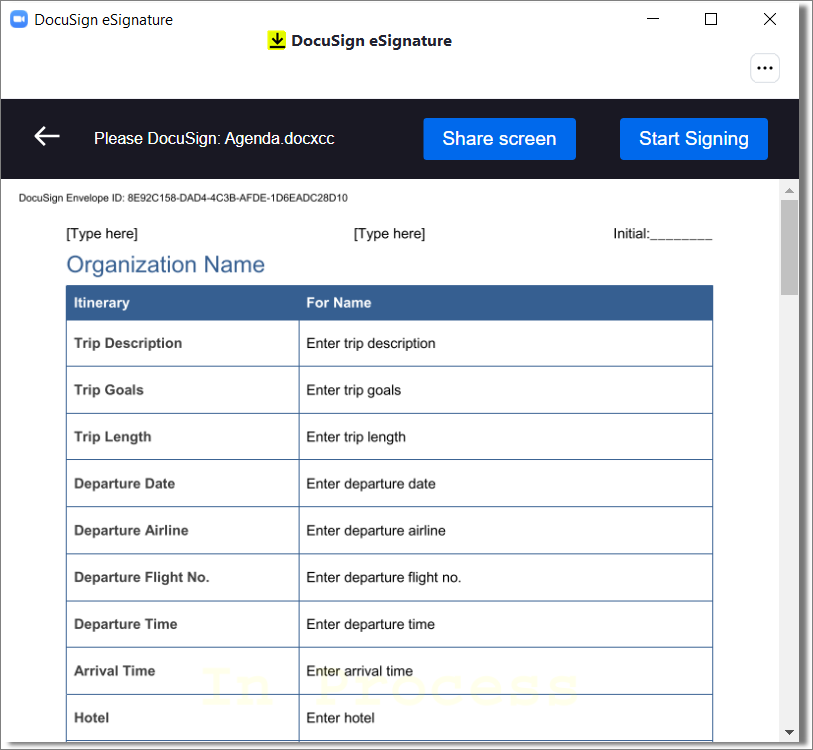Minimize the DocuSign eSignature window

(653, 19)
